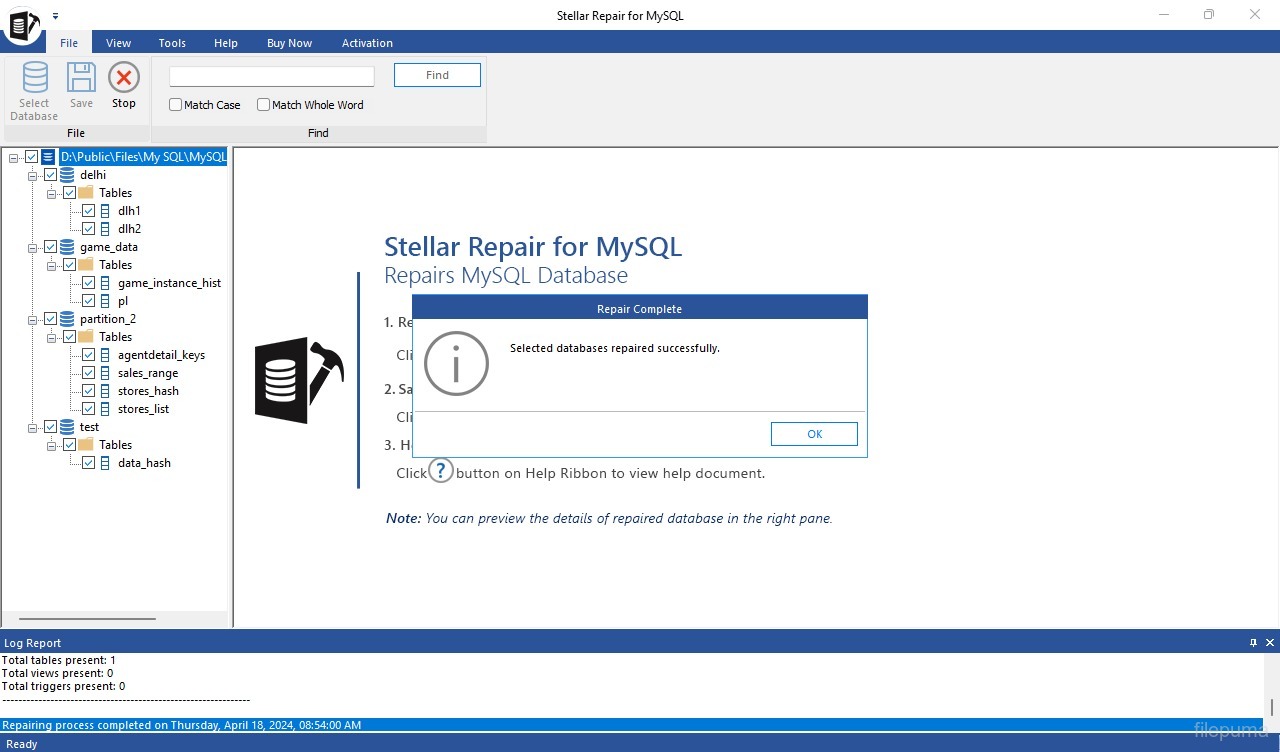Screen dimensions: 1280x752
Task: Click the help question mark icon
Action: tap(441, 471)
